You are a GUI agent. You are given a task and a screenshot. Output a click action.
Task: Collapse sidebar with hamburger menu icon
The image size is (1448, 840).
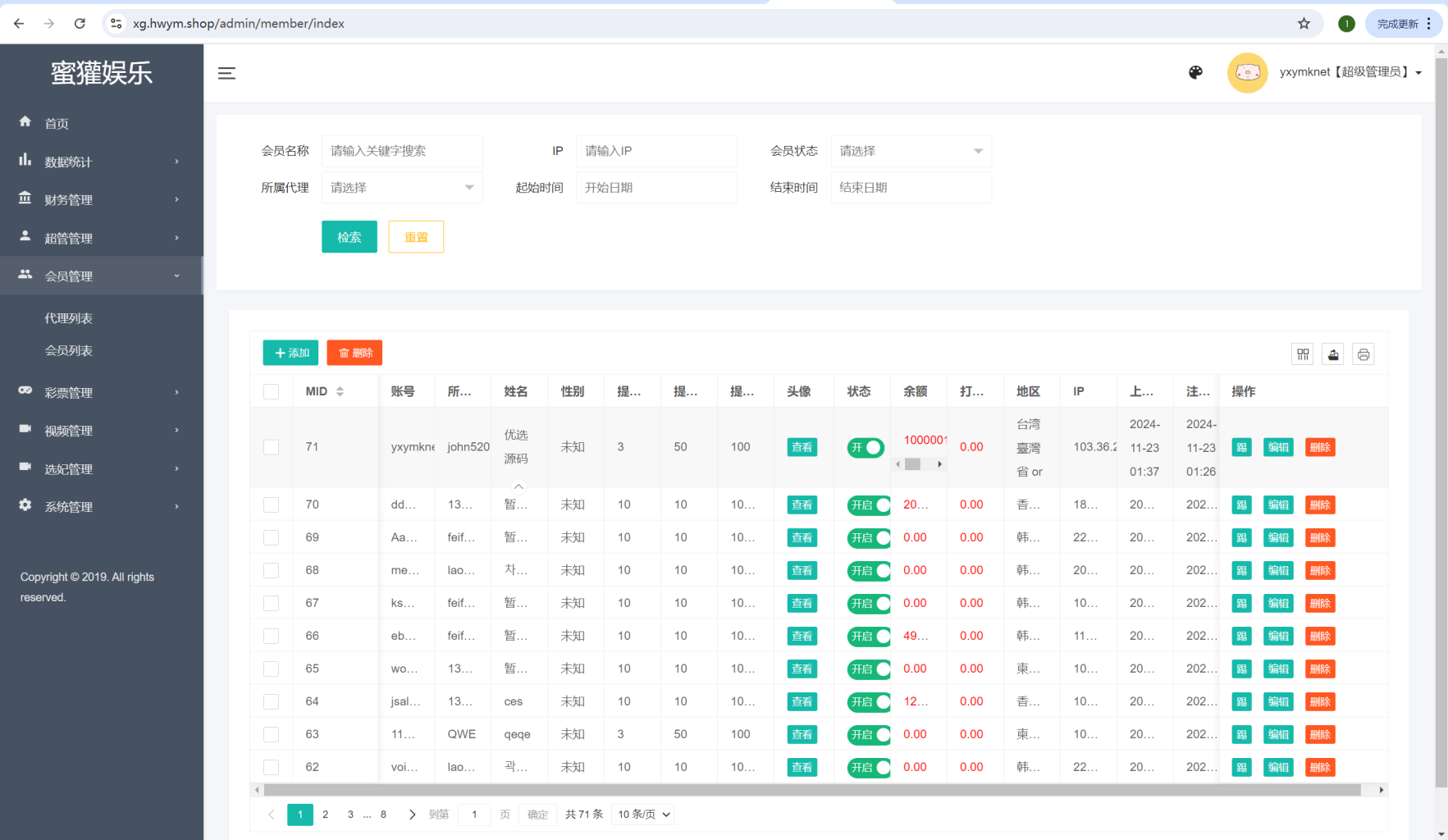click(226, 73)
